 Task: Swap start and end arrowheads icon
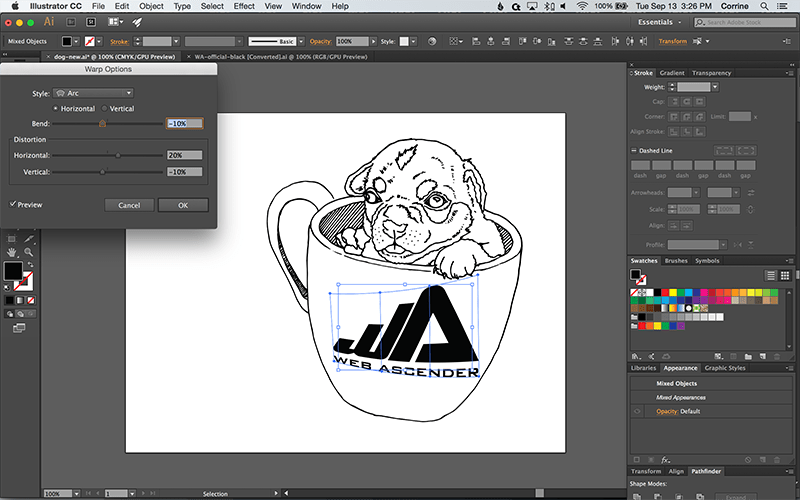pyautogui.click(x=751, y=193)
